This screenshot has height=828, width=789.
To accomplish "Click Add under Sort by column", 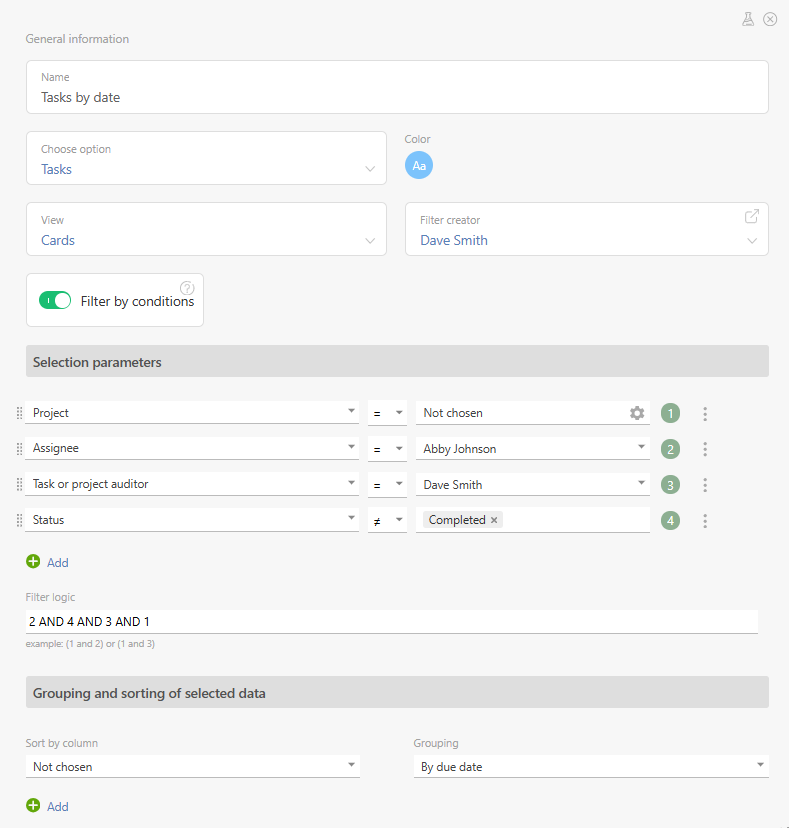I will [x=47, y=806].
